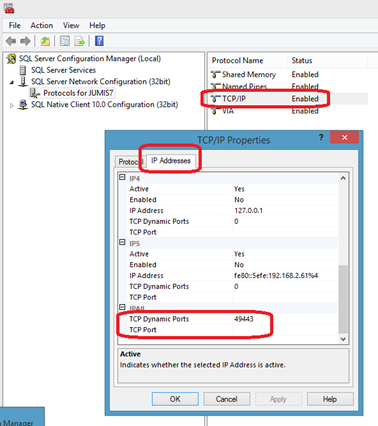The image size is (378, 426).
Task: Click the Export List toolbar icon
Action: tap(79, 41)
